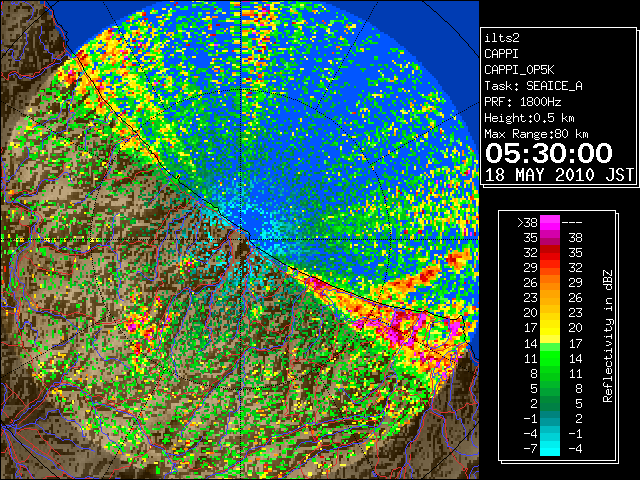This screenshot has width=640, height=480.
Task: Click the radar site center on coastline
Action: coord(242,240)
